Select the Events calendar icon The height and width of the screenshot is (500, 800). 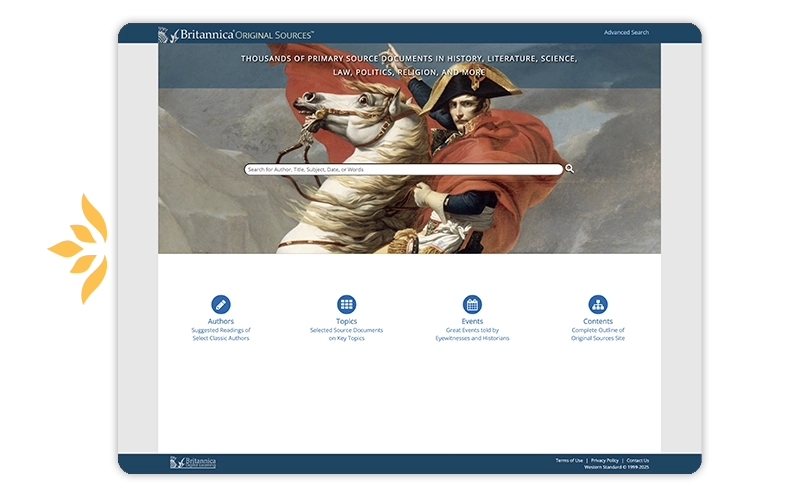[472, 305]
